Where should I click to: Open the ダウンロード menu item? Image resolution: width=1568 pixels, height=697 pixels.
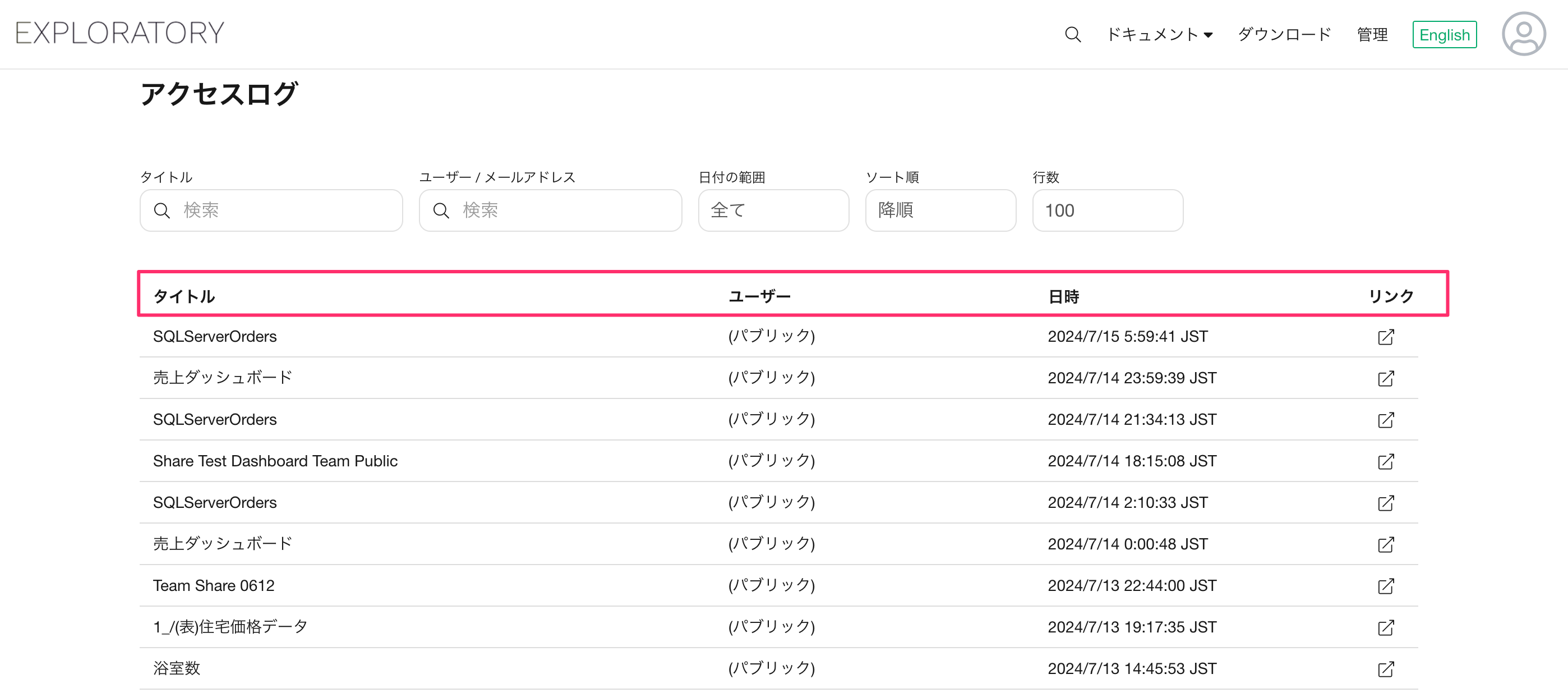point(1284,35)
